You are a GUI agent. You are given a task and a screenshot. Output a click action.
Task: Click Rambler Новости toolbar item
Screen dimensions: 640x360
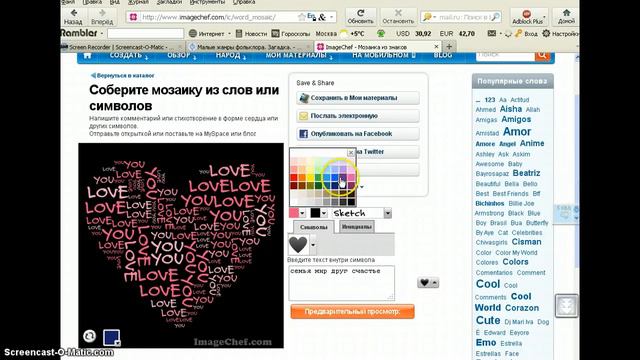pyautogui.click(x=251, y=33)
